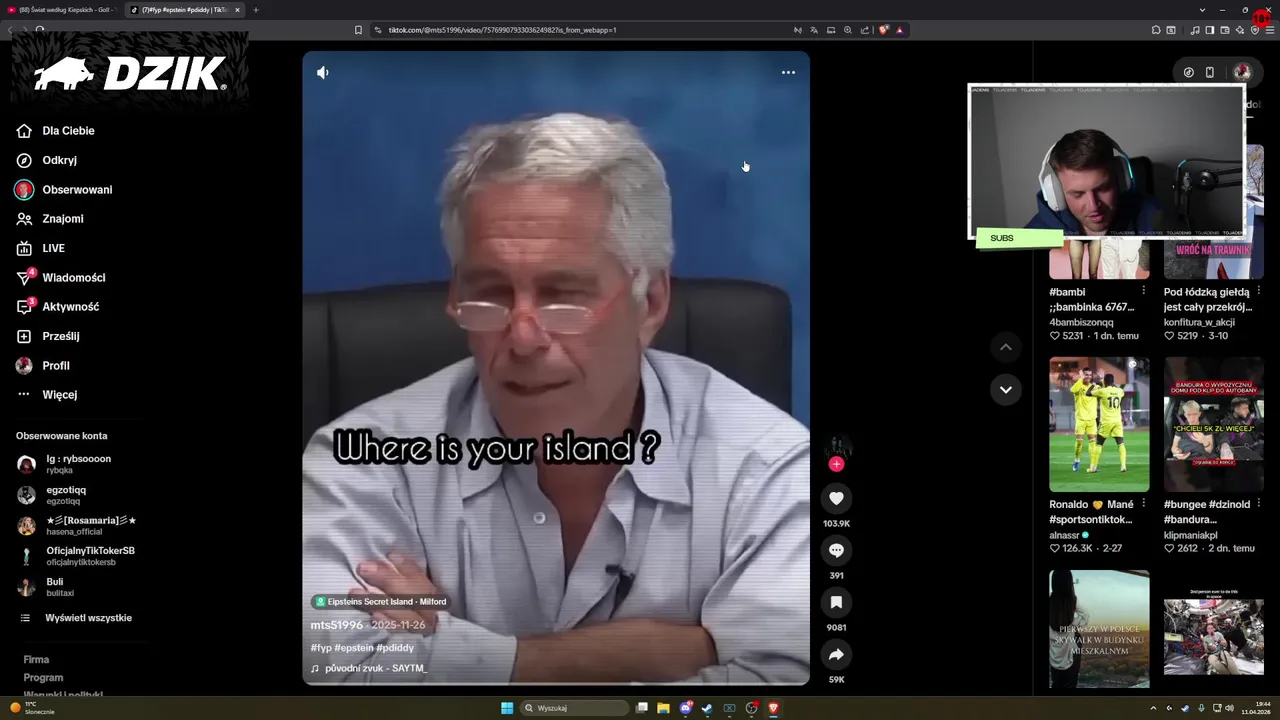Click the Firma footer link
This screenshot has width=1280, height=720.
pyautogui.click(x=36, y=660)
